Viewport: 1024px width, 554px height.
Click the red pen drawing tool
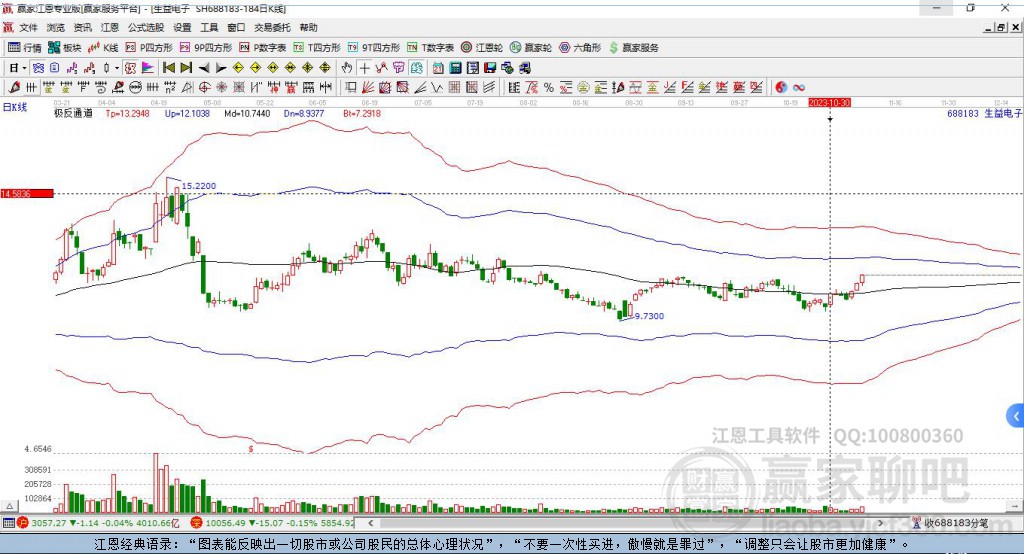[x=14, y=88]
